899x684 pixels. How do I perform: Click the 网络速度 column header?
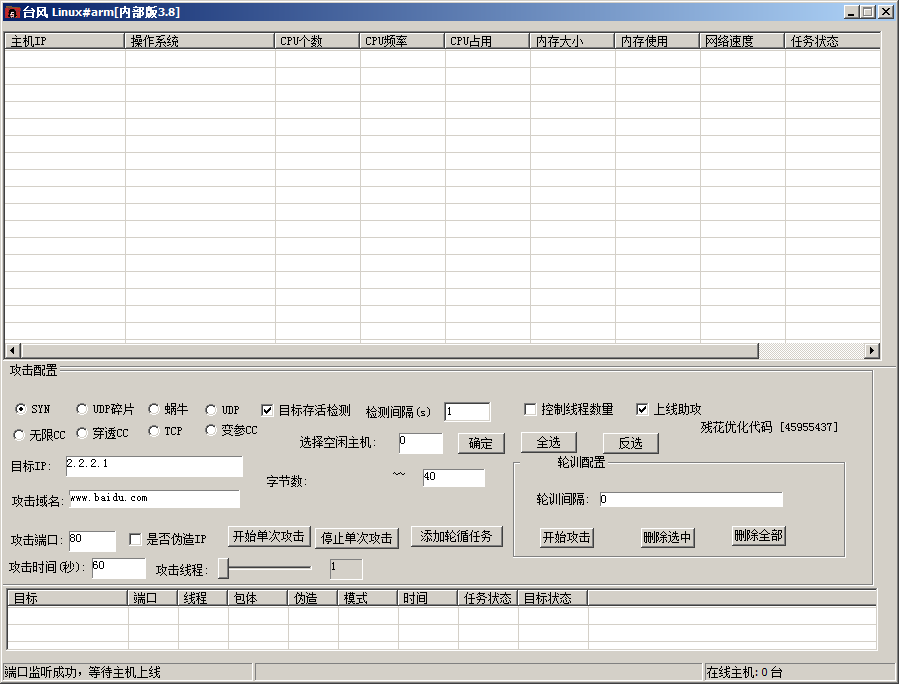(741, 41)
